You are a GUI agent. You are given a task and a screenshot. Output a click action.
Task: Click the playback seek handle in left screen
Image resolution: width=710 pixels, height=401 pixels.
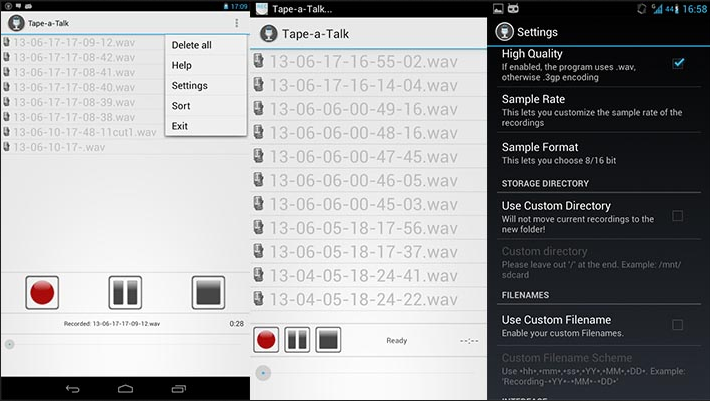[x=10, y=344]
